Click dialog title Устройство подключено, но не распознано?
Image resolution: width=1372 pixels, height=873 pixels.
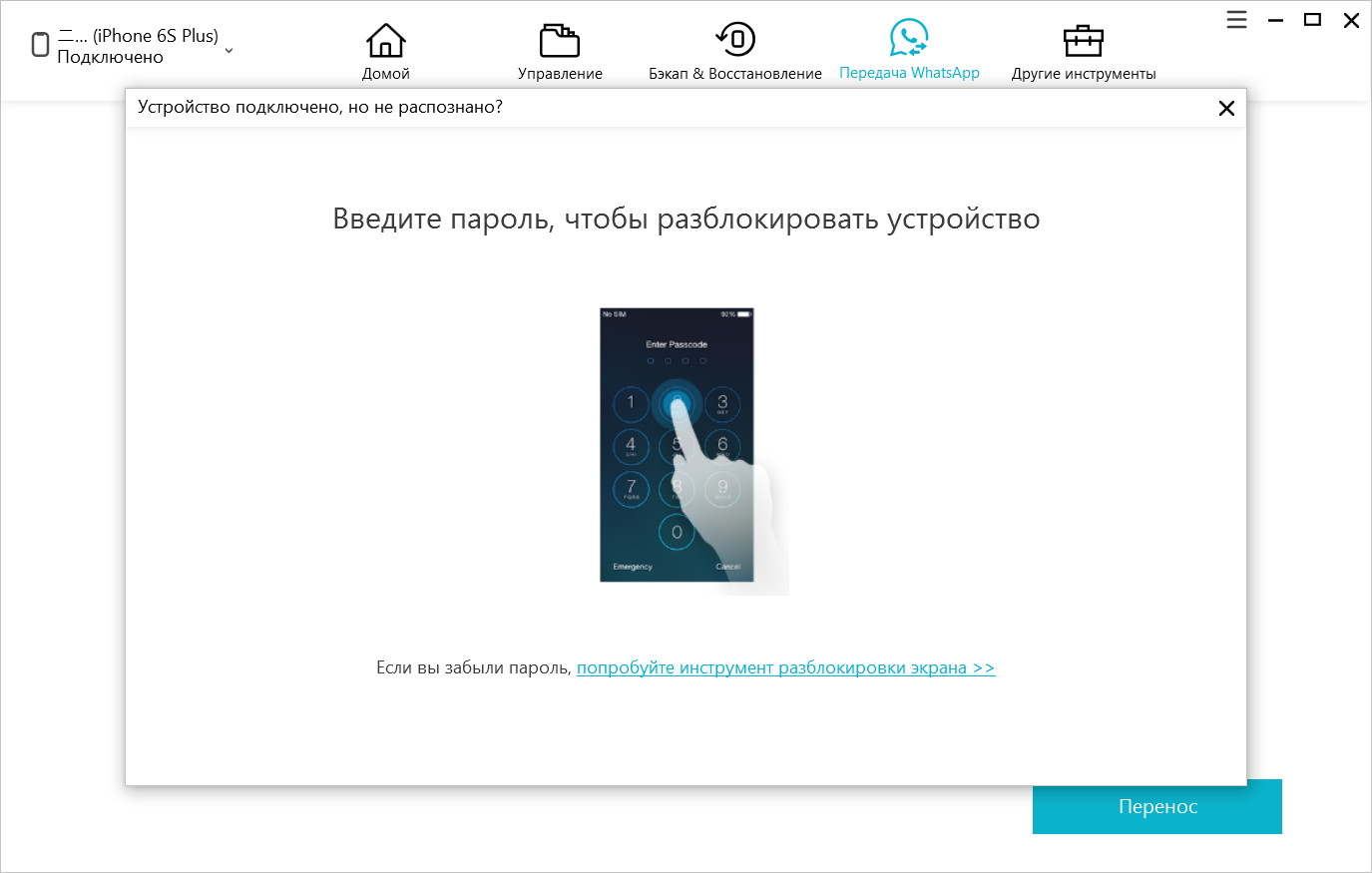[320, 107]
